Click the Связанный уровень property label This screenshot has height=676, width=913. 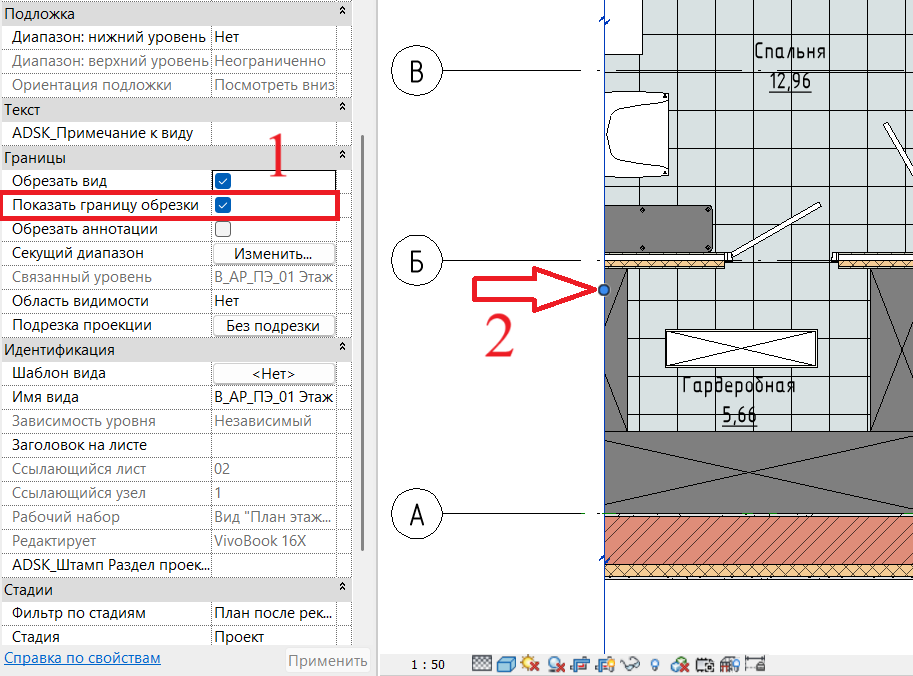82,277
